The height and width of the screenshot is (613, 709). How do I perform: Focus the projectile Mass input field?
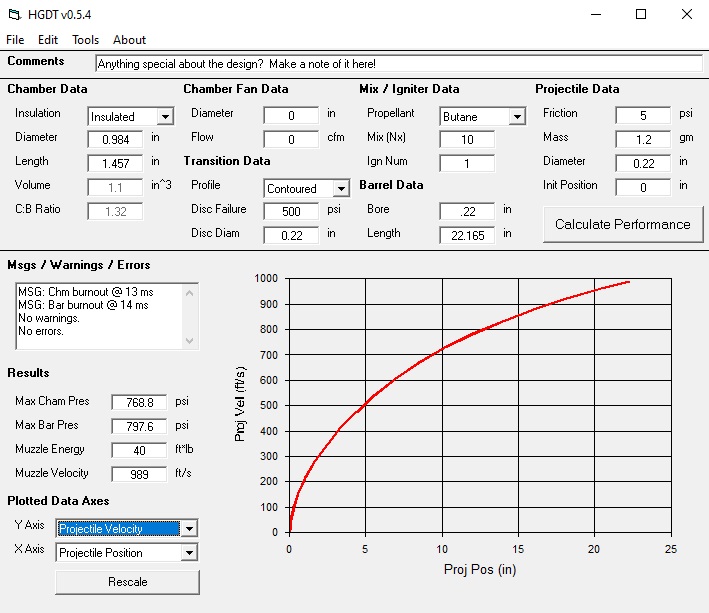pos(642,140)
